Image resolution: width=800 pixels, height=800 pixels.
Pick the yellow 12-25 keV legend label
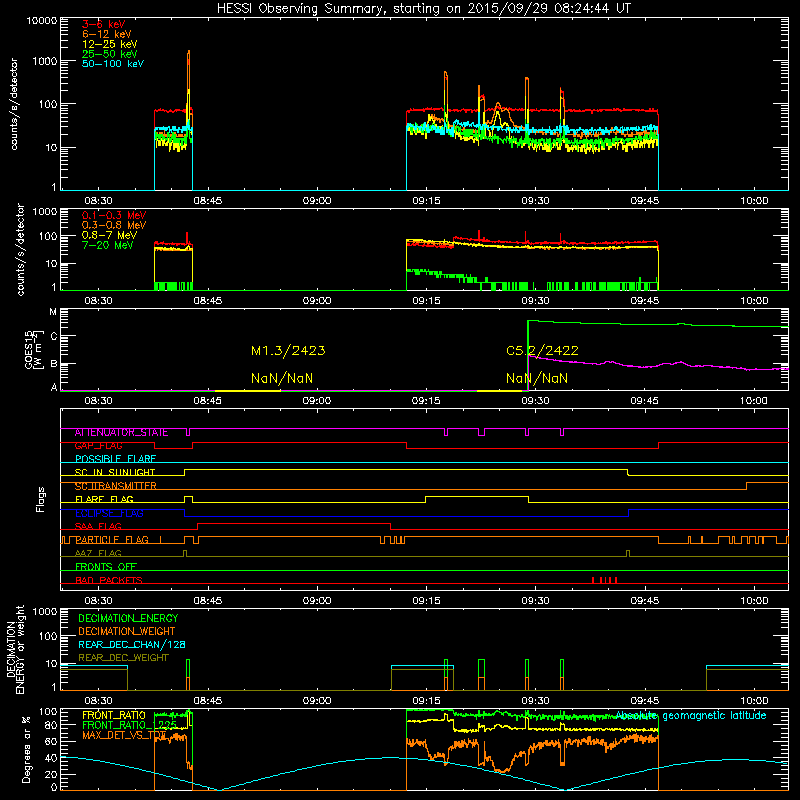pos(110,44)
